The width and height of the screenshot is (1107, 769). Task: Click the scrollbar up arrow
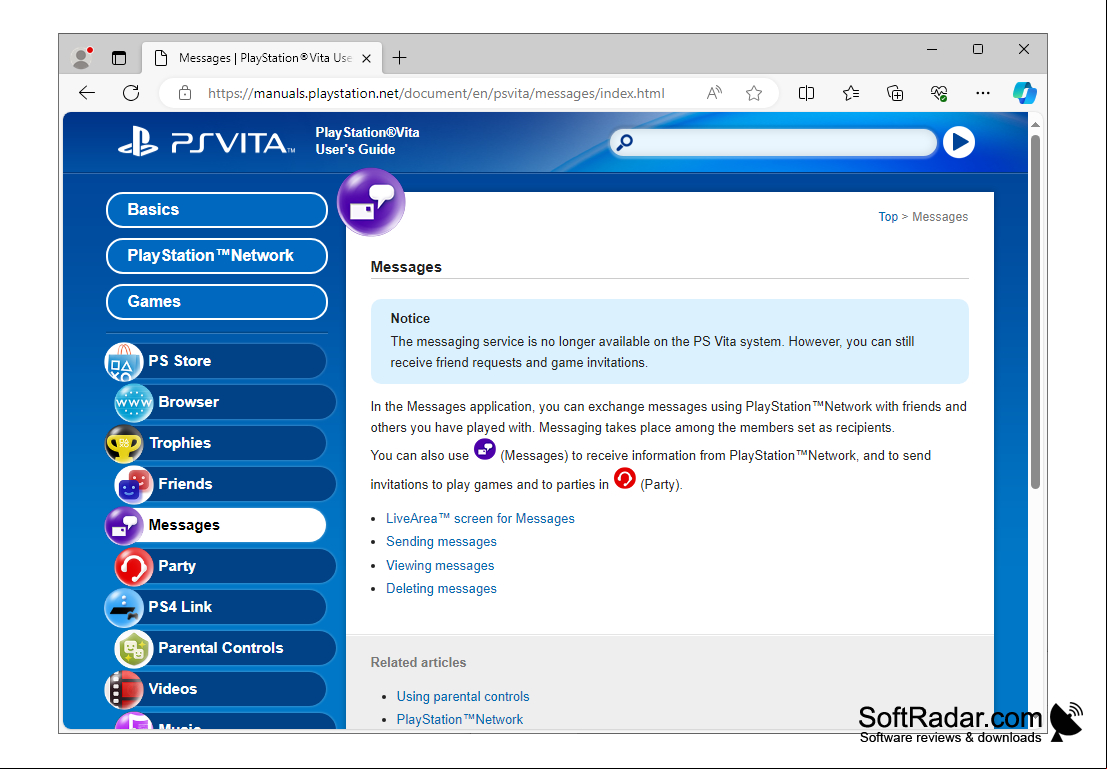click(x=1035, y=124)
